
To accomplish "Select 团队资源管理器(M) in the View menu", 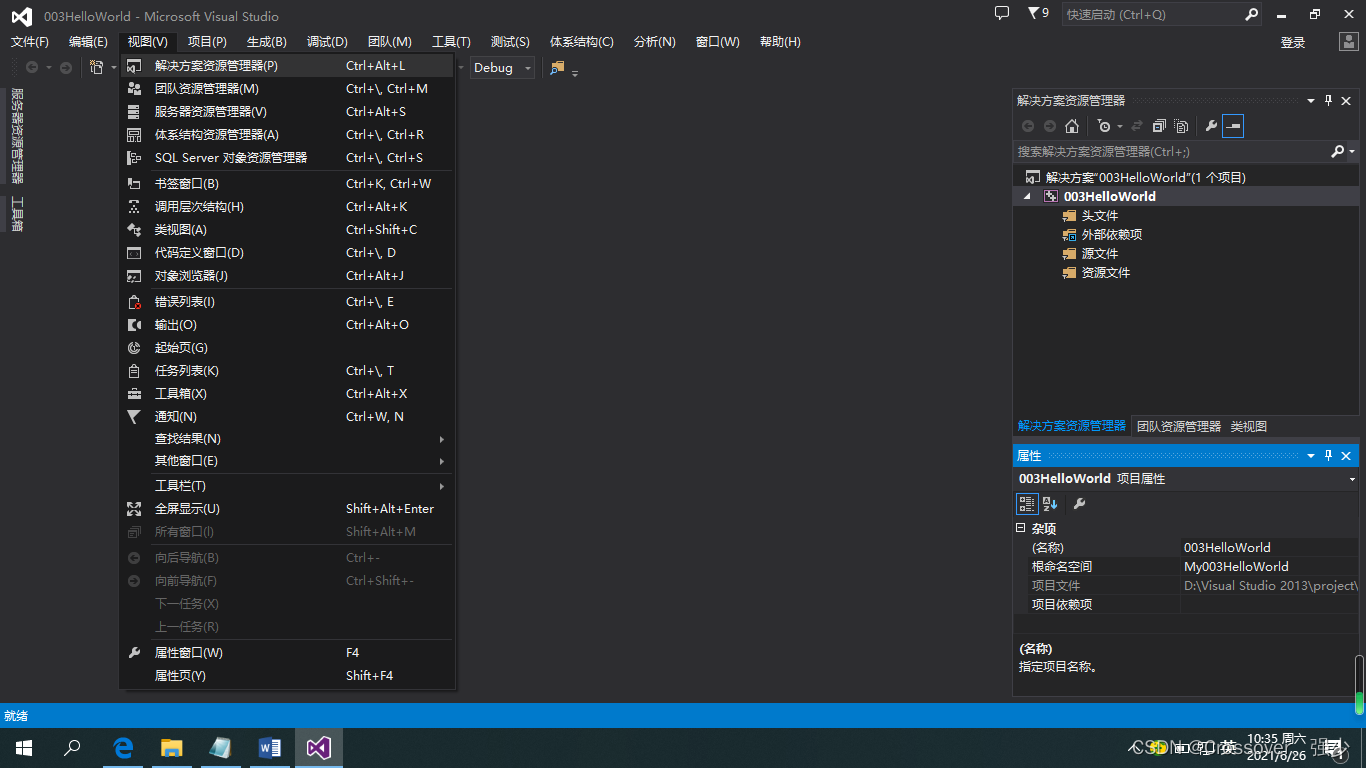I will pos(287,88).
